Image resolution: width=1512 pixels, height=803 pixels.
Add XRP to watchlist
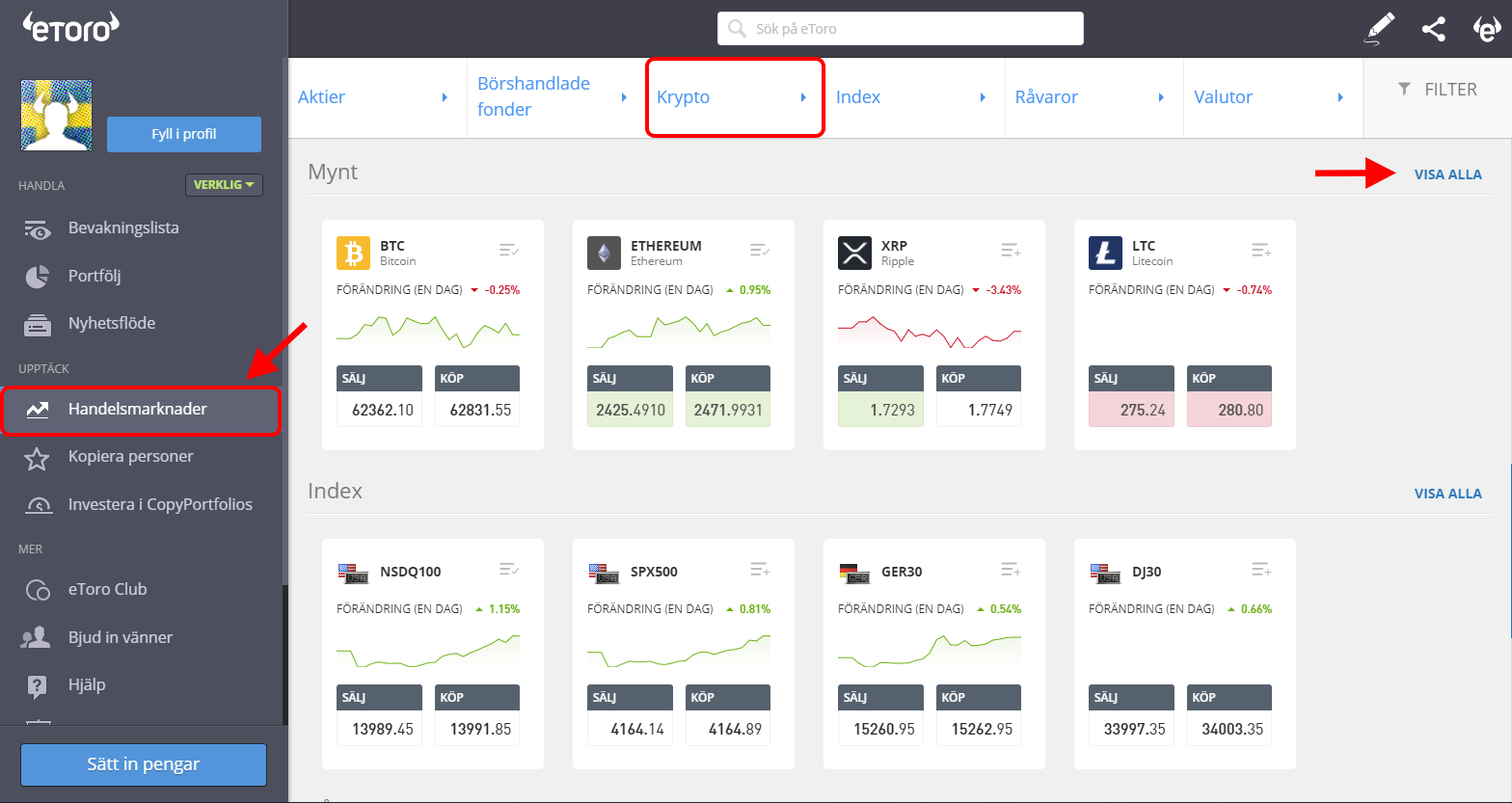pos(1011,251)
